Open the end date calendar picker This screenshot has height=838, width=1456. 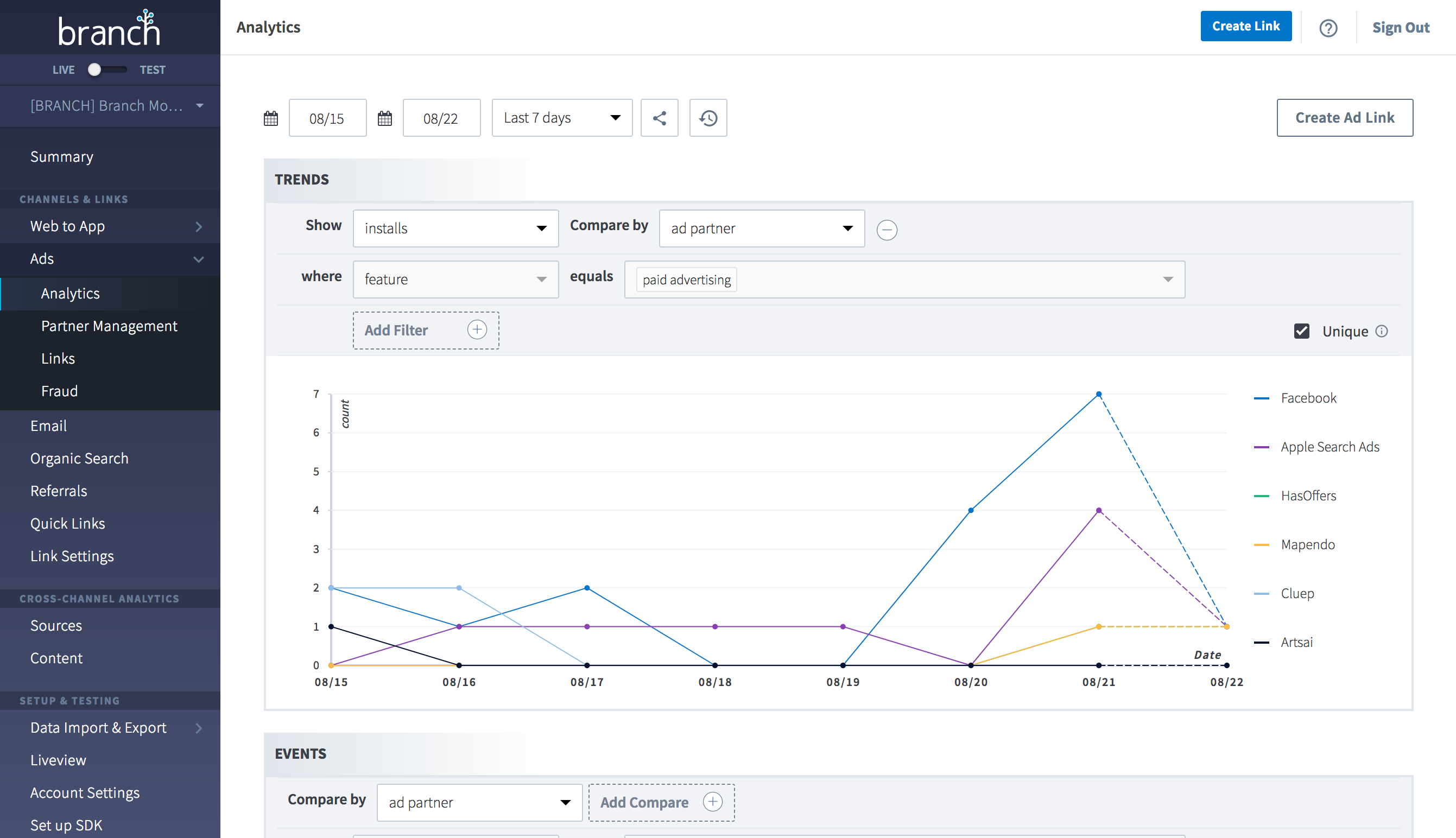pyautogui.click(x=384, y=117)
